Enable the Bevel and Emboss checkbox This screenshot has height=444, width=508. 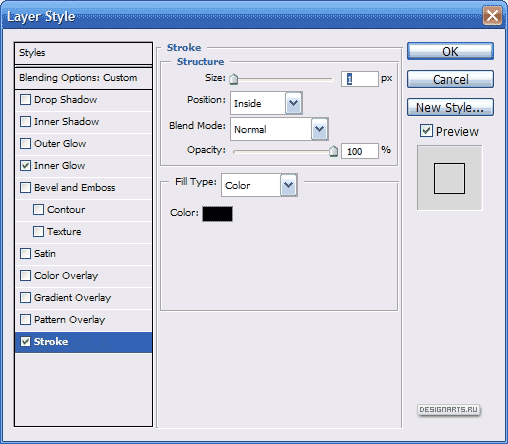pyautogui.click(x=25, y=187)
